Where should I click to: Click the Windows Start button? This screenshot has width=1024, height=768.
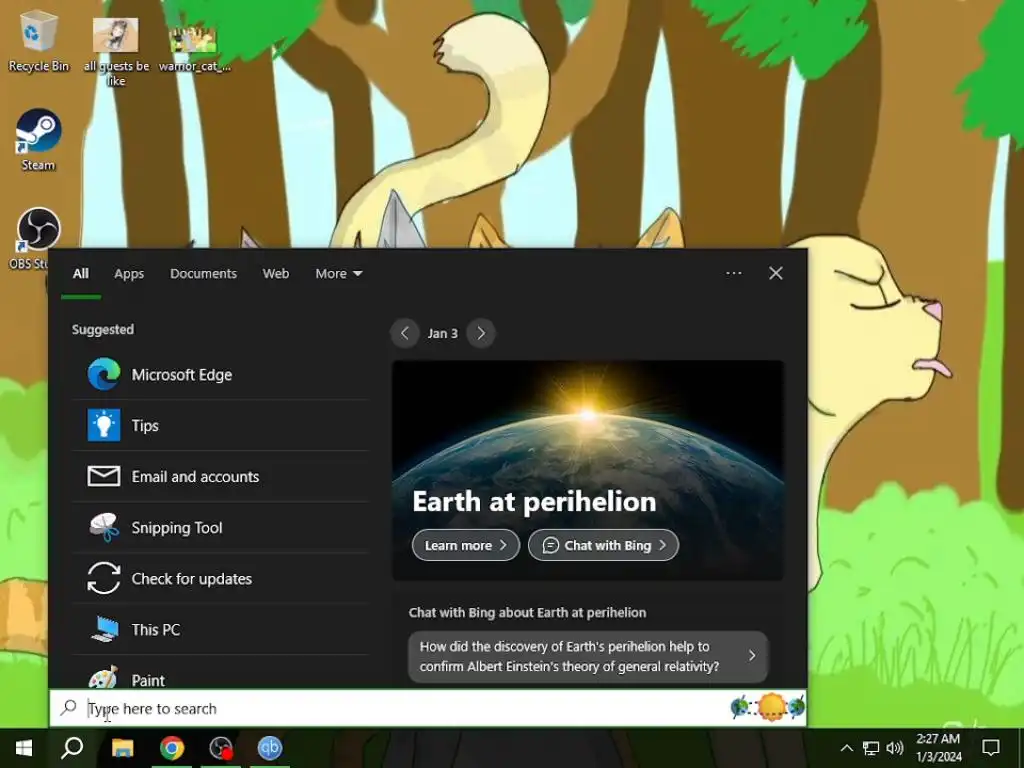(24, 748)
